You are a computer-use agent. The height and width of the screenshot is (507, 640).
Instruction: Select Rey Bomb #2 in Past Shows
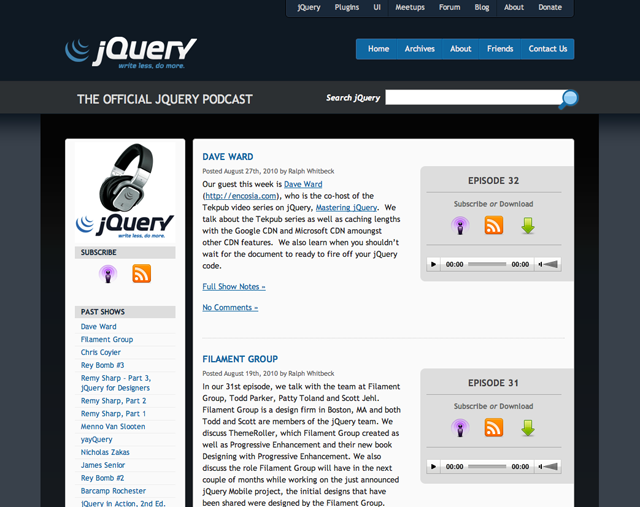(102, 478)
